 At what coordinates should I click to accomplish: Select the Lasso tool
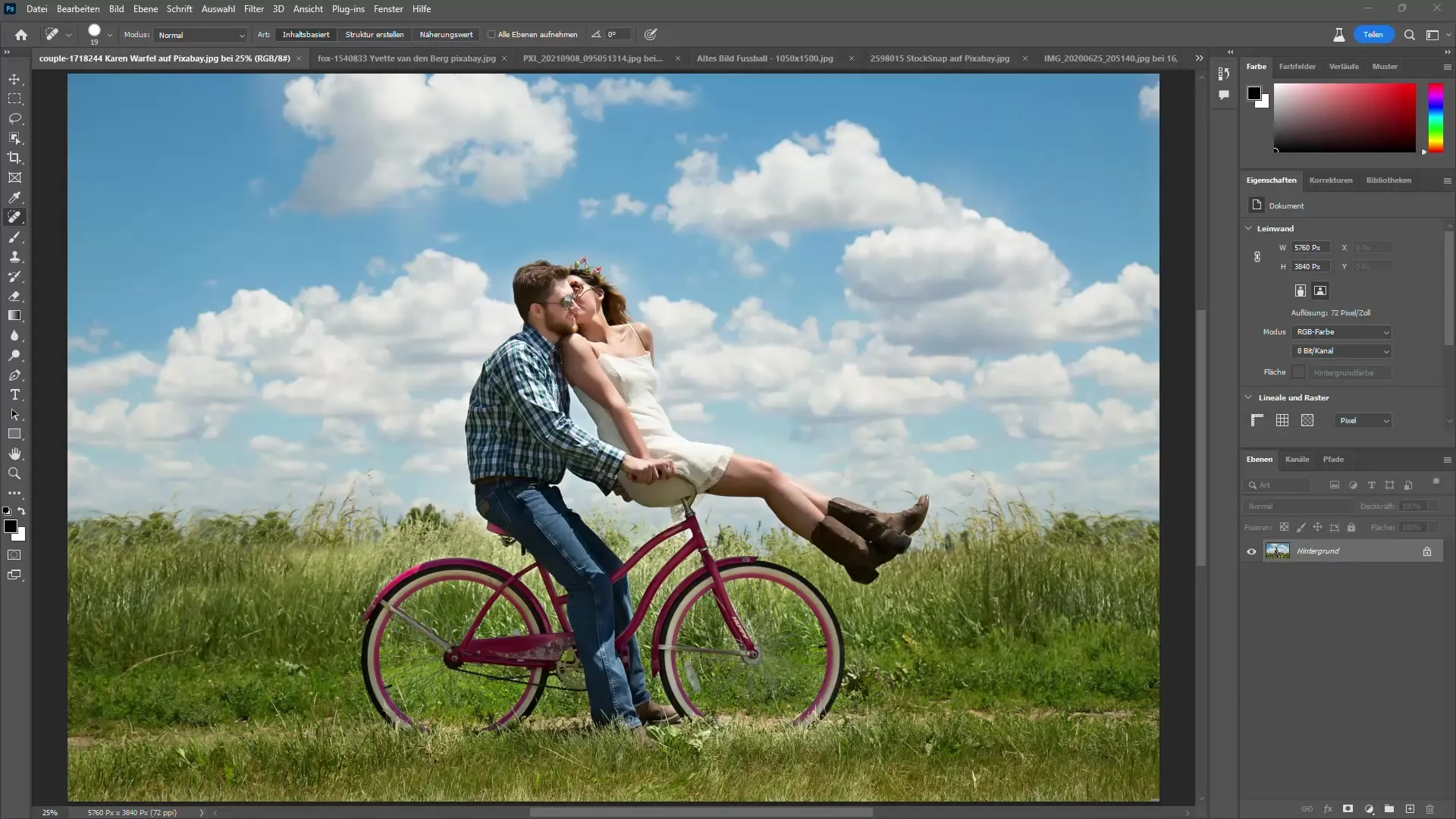[15, 118]
